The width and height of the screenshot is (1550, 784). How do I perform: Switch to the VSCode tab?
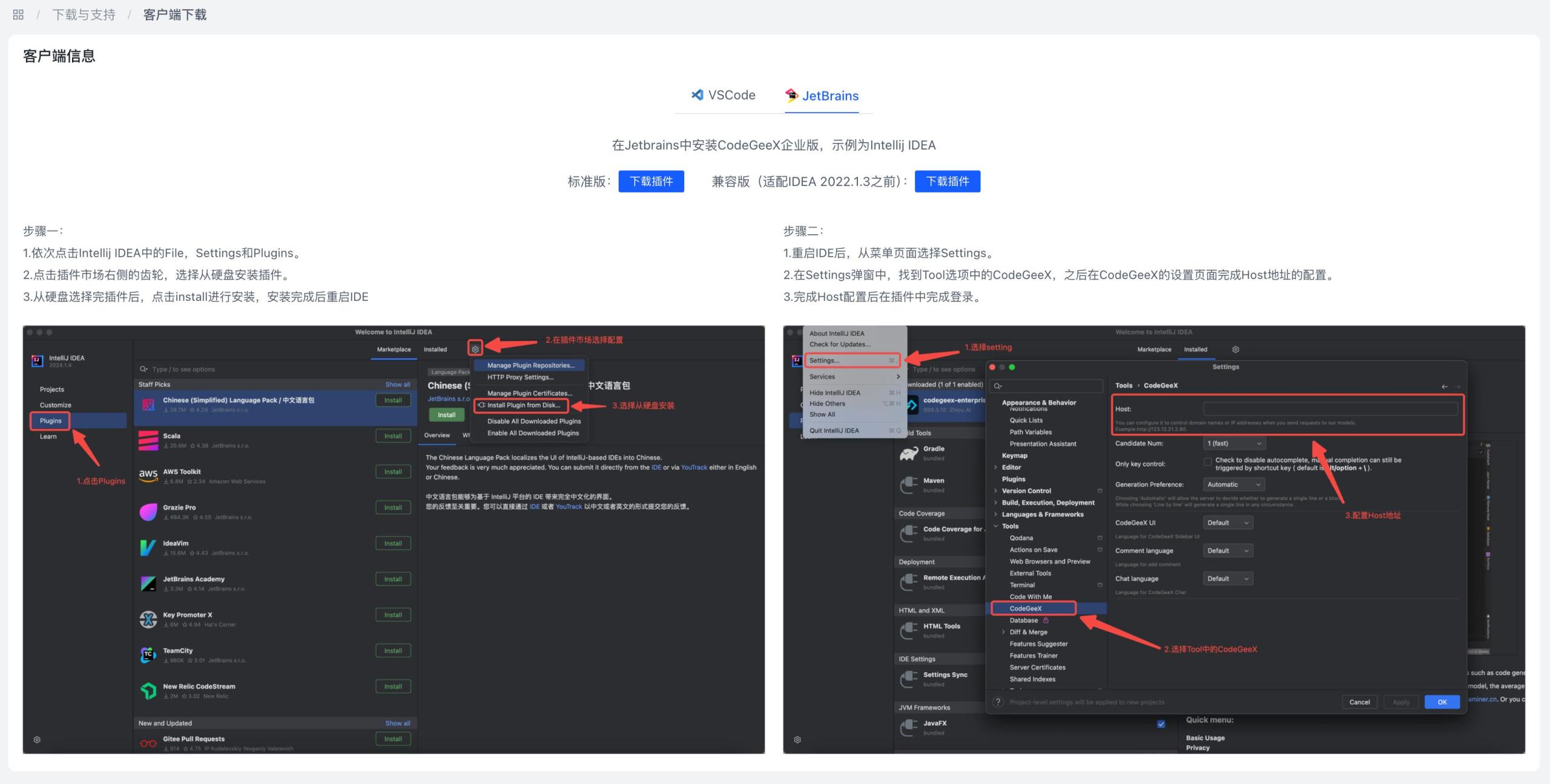coord(723,95)
